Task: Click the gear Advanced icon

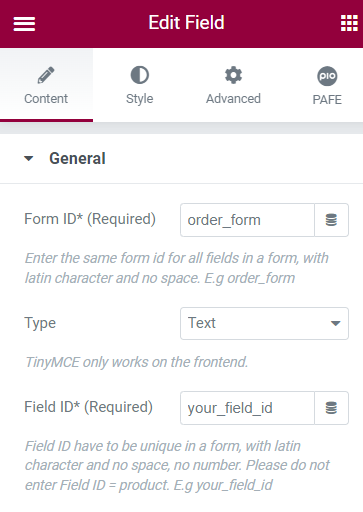Action: coord(233,75)
